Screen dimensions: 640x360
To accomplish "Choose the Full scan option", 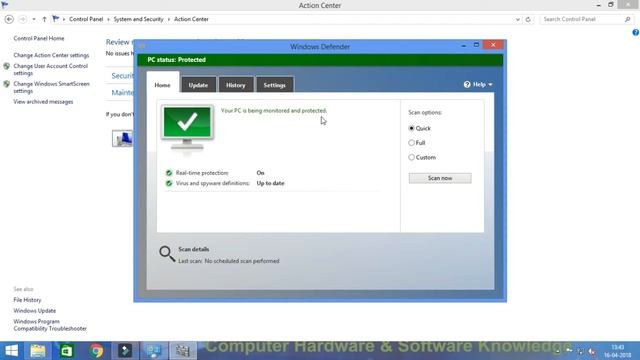I will pyautogui.click(x=411, y=143).
